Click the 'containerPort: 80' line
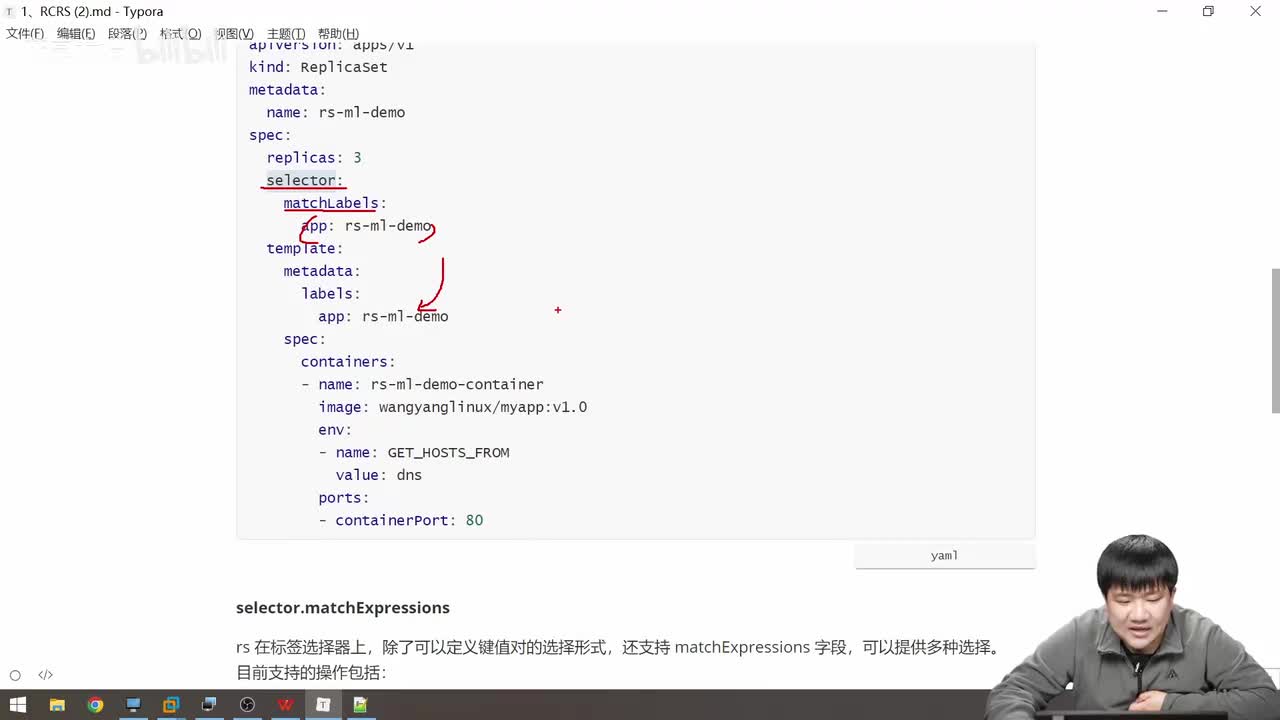The width and height of the screenshot is (1280, 720). [401, 520]
